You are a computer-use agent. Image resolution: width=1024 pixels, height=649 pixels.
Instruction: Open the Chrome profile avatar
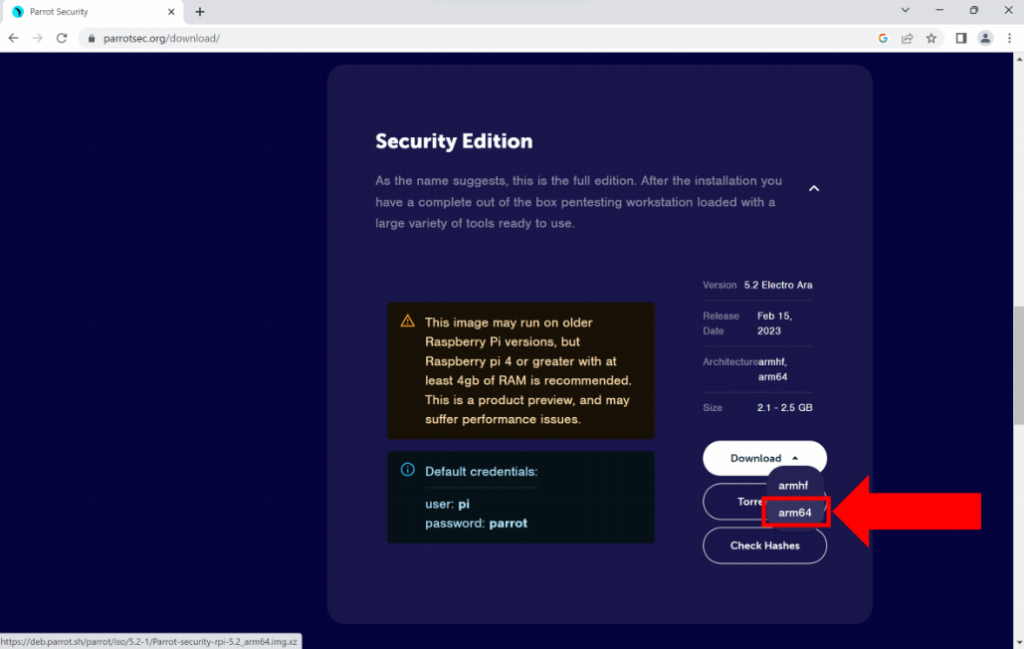tap(985, 38)
